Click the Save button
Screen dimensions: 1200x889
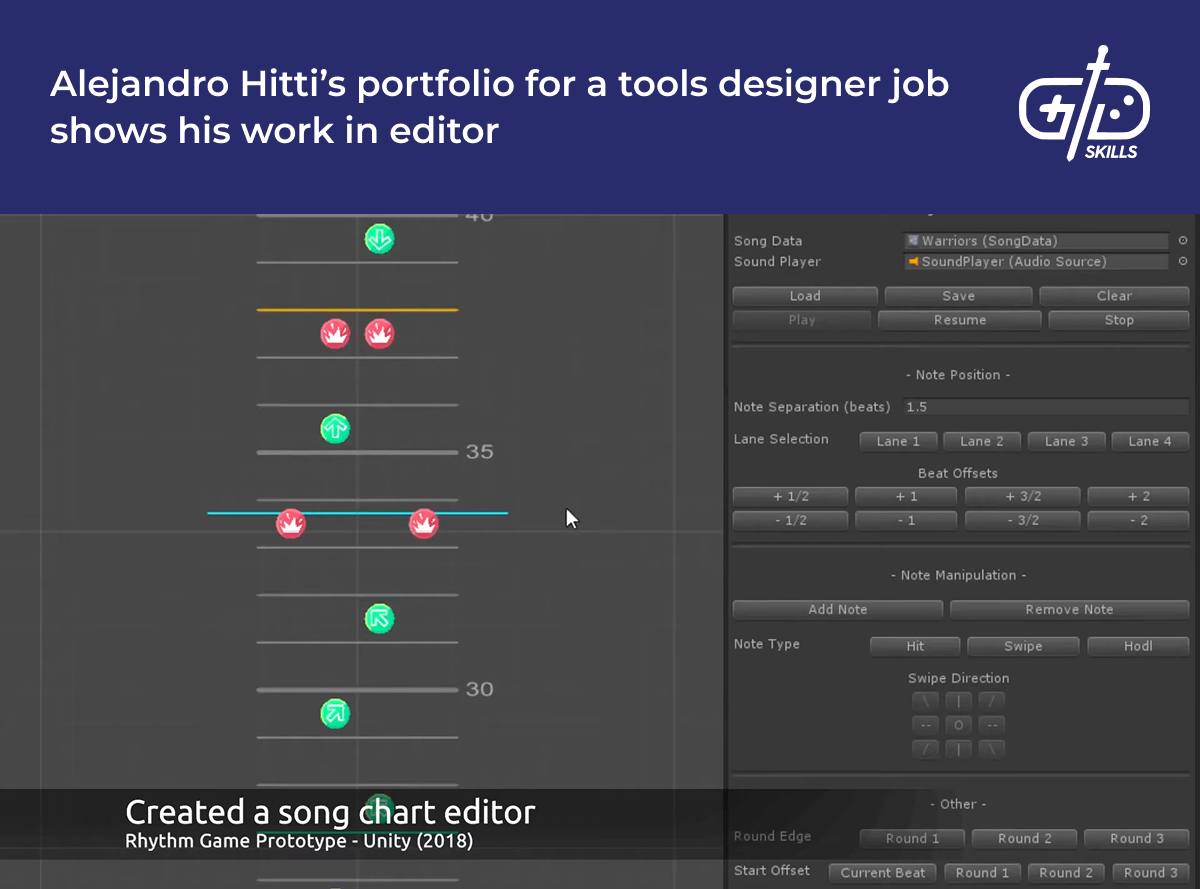[957, 295]
